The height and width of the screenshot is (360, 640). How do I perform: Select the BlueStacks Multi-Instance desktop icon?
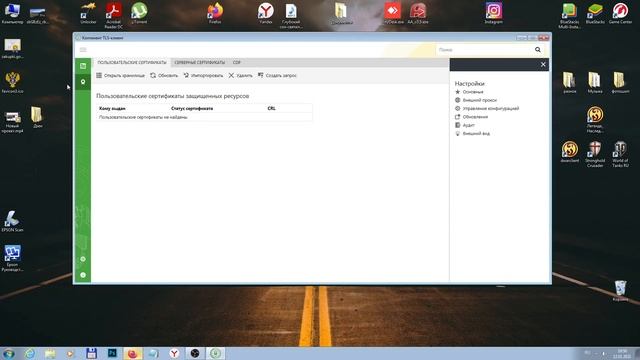pyautogui.click(x=569, y=15)
